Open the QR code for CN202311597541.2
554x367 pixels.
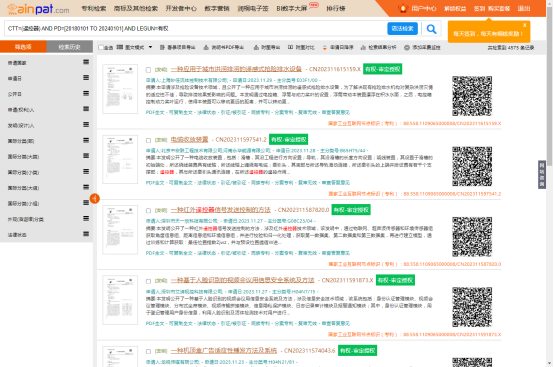(472, 166)
